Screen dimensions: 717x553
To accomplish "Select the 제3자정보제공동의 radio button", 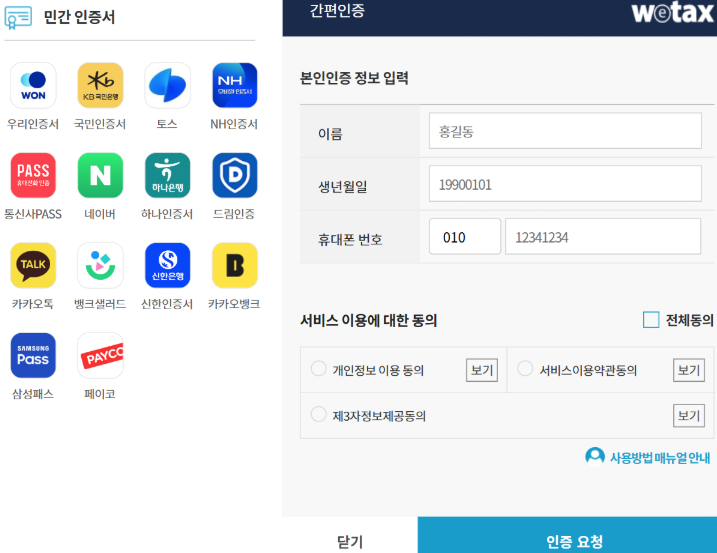I will [x=318, y=414].
